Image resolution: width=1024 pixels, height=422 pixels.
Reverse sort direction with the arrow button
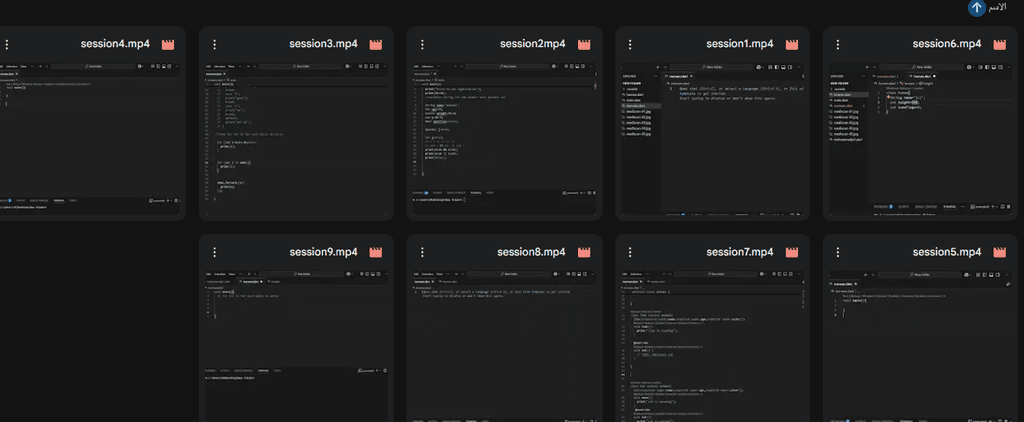coord(976,8)
